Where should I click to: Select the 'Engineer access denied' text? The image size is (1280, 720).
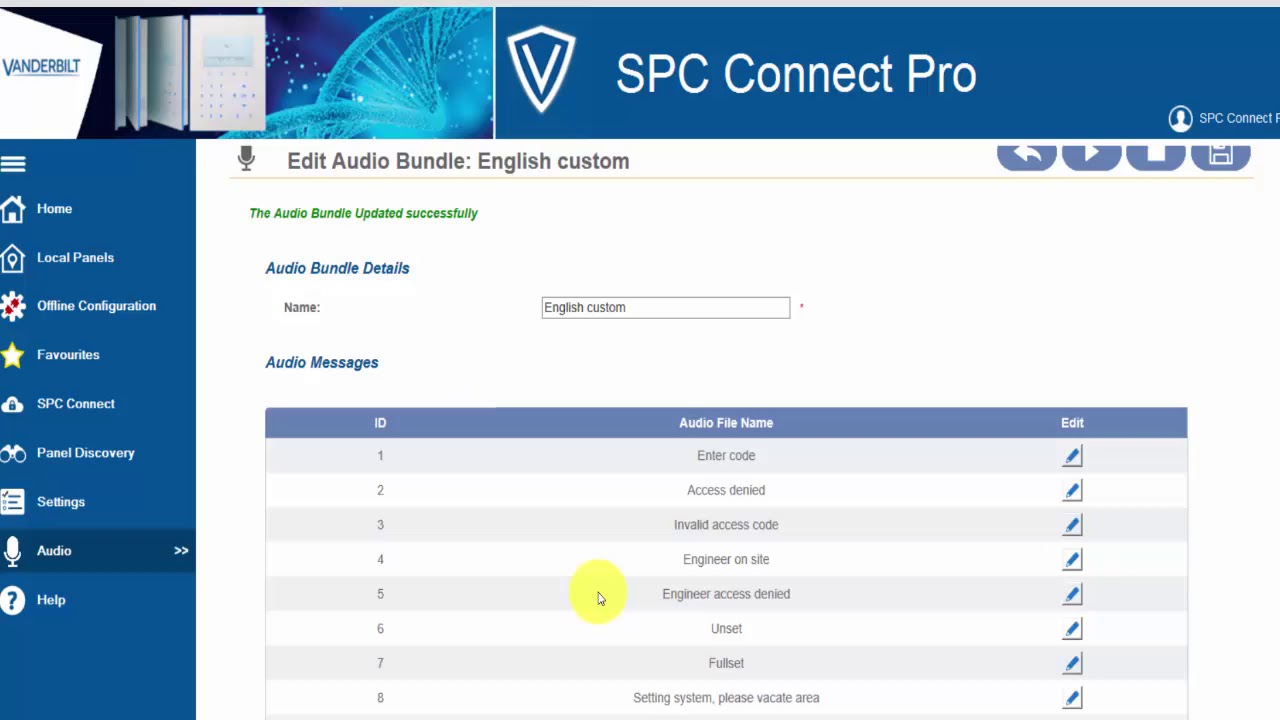726,594
